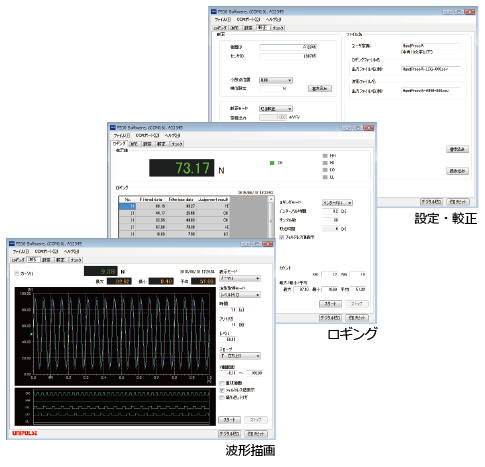Image resolution: width=485 pixels, height=467 pixels.
Task: Open the ヘルプ menu in the waveform window
Action: (71, 252)
